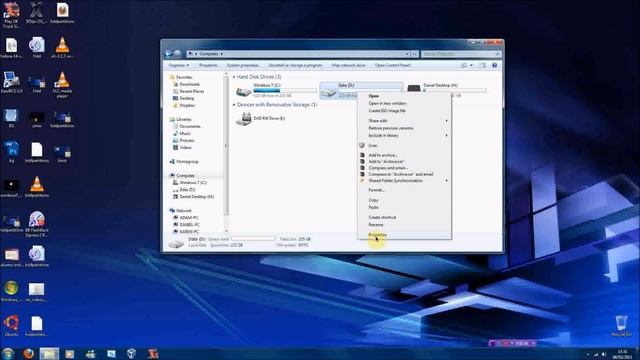Viewport: 640px width, 360px height.
Task: Click the Explorer help icon
Action: click(494, 65)
